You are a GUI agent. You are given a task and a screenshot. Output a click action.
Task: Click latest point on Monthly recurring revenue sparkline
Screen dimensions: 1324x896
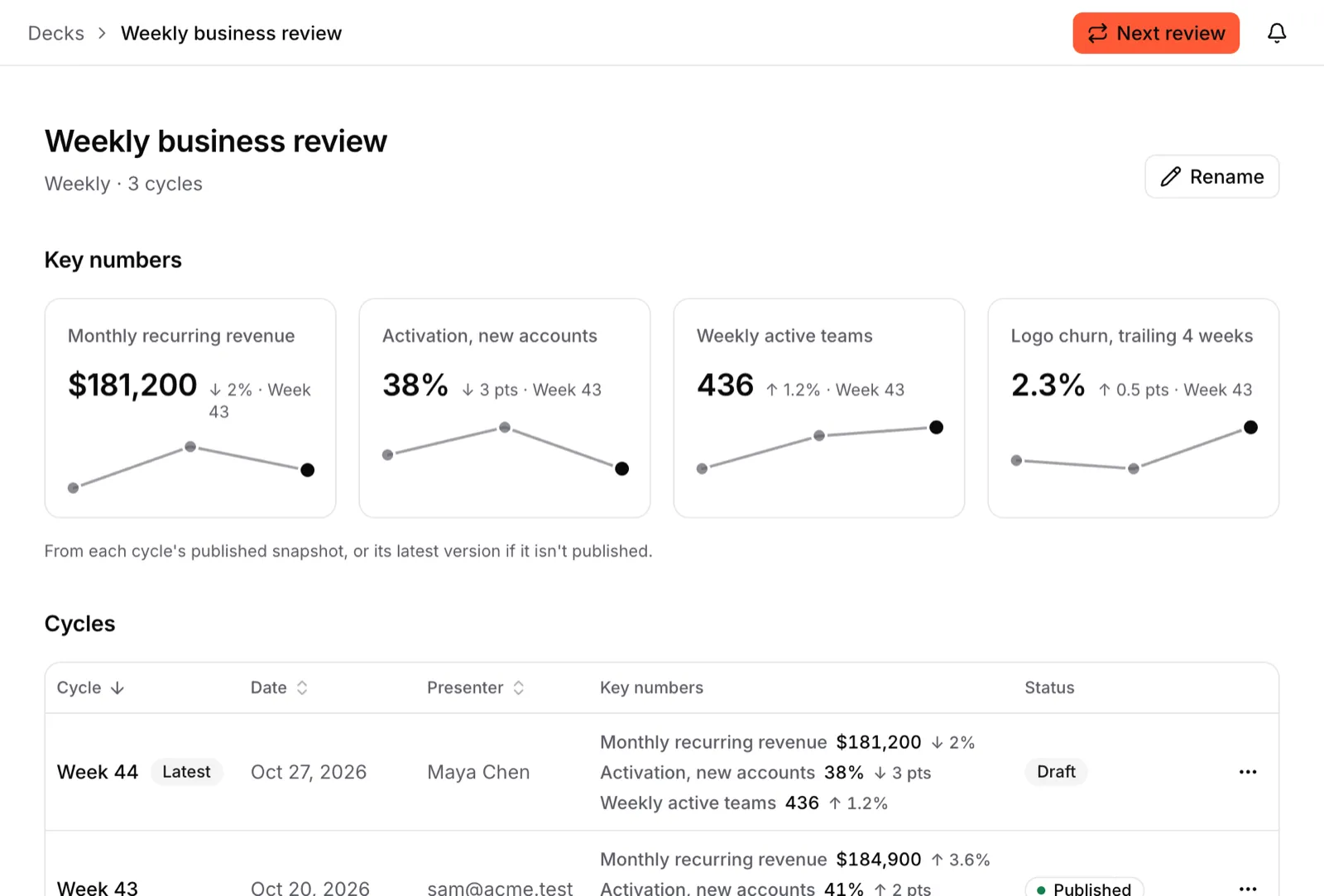[x=308, y=470]
